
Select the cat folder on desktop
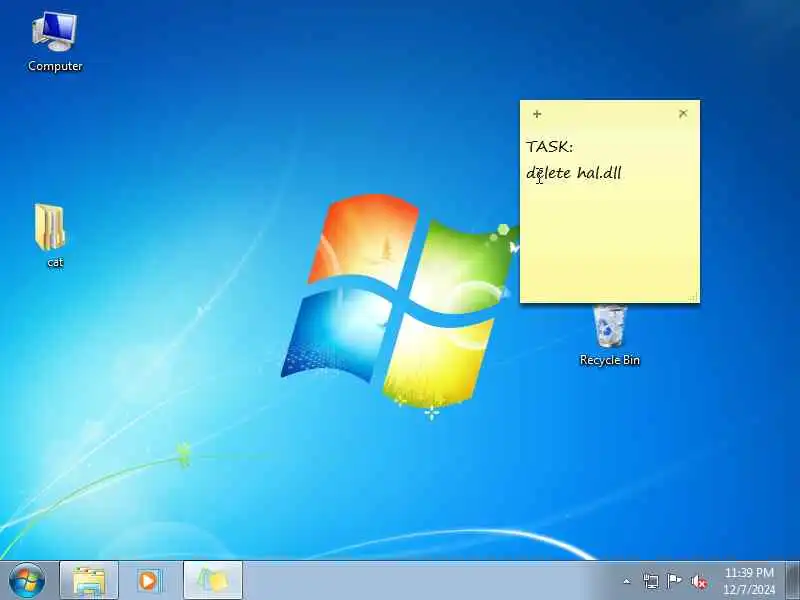[51, 235]
